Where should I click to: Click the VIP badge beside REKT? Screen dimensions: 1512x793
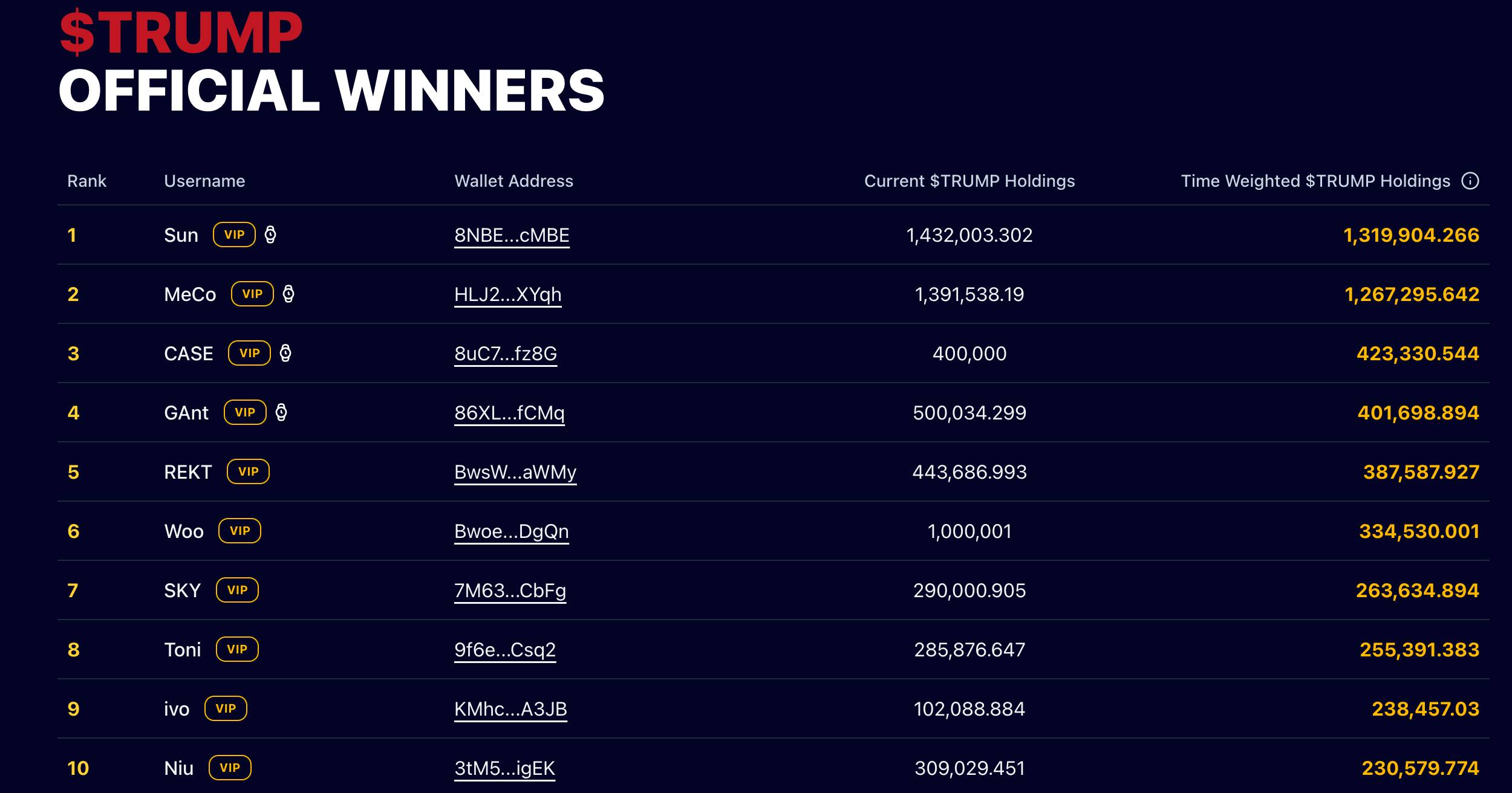click(248, 471)
